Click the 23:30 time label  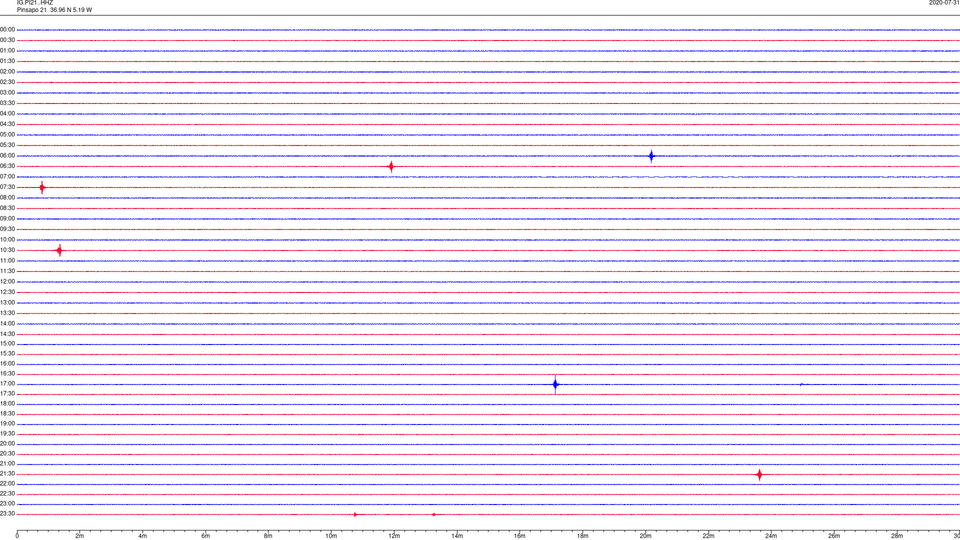7,514
